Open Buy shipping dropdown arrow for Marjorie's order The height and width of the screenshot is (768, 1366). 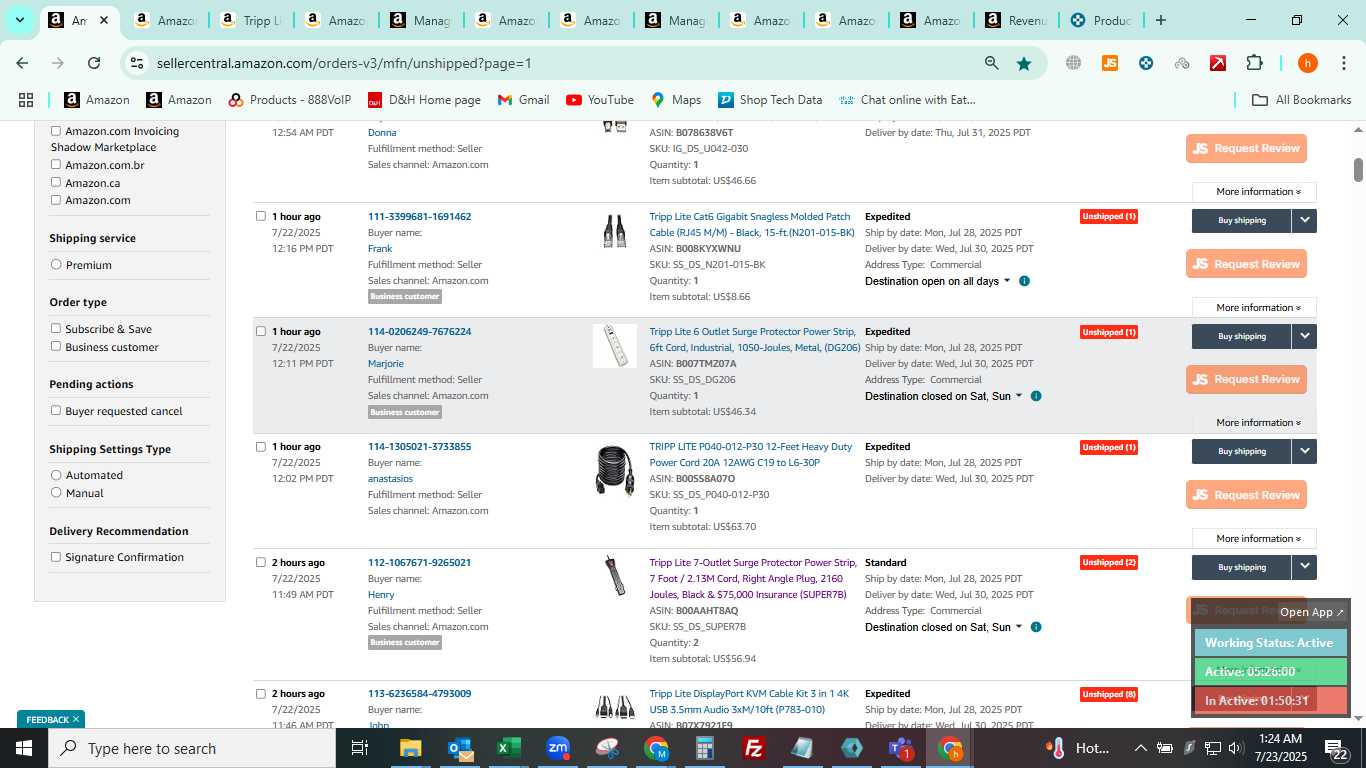1304,336
